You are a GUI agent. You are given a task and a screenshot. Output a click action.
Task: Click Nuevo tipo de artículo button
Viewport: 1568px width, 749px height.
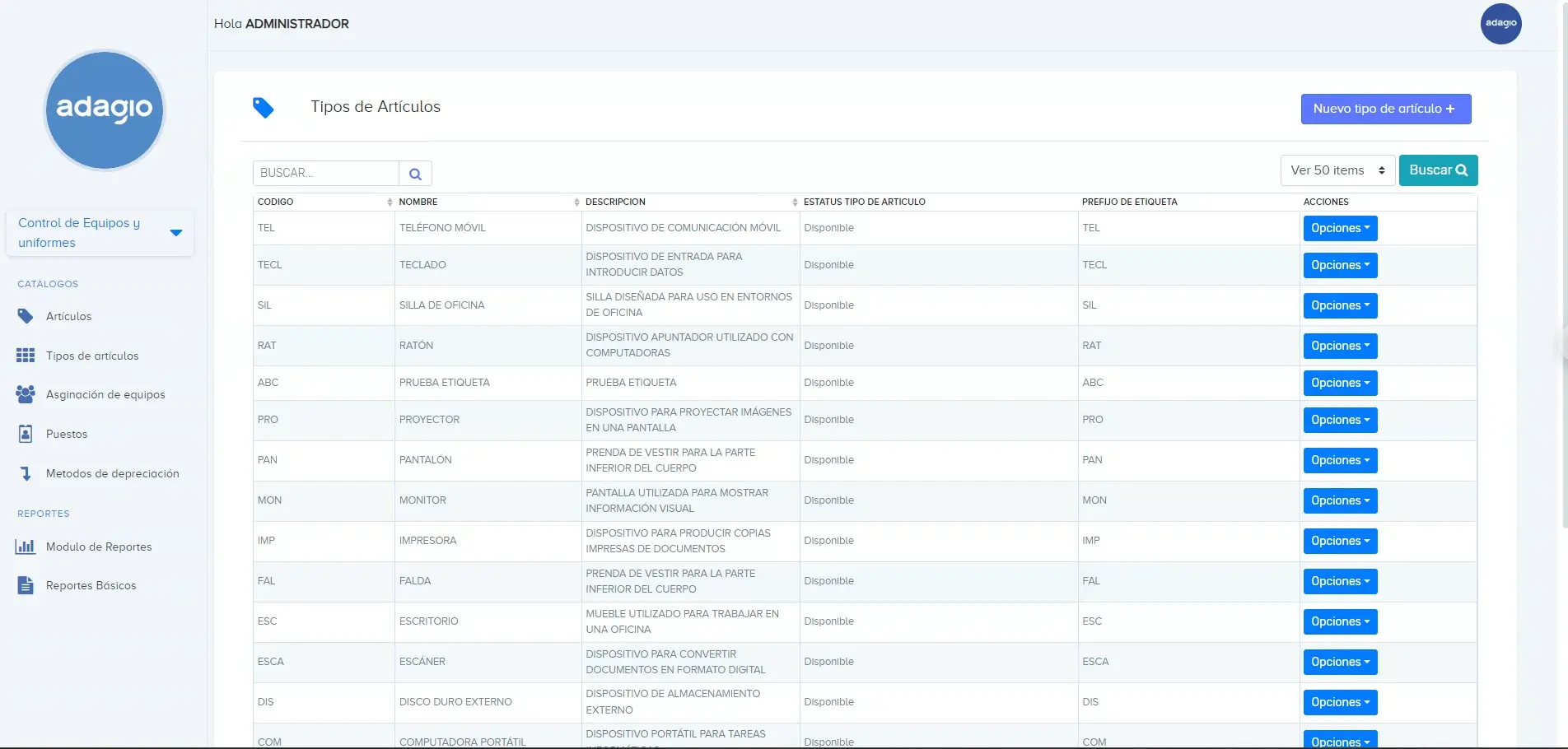[x=1386, y=109]
